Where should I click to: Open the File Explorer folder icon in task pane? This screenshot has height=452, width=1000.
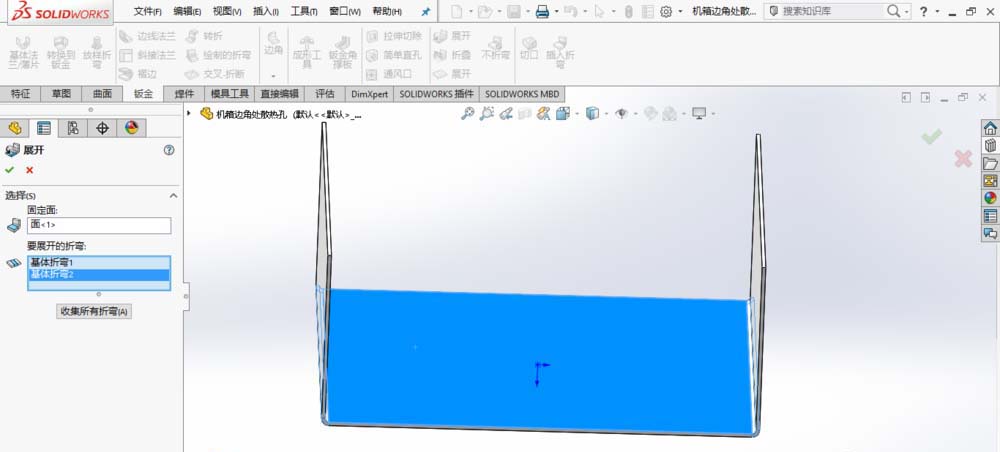point(990,163)
